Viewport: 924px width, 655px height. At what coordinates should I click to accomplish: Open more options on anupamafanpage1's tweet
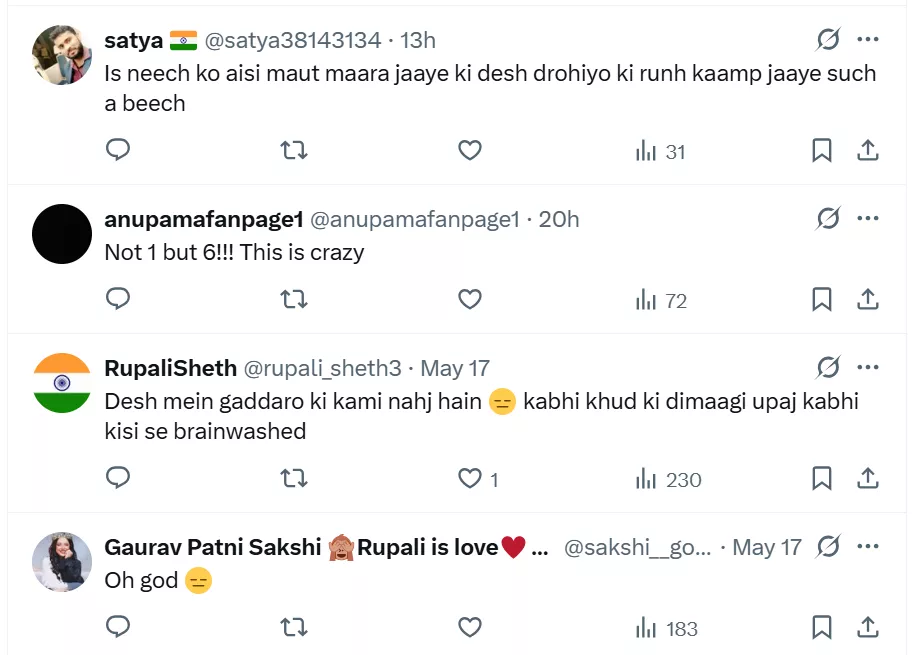pos(868,219)
